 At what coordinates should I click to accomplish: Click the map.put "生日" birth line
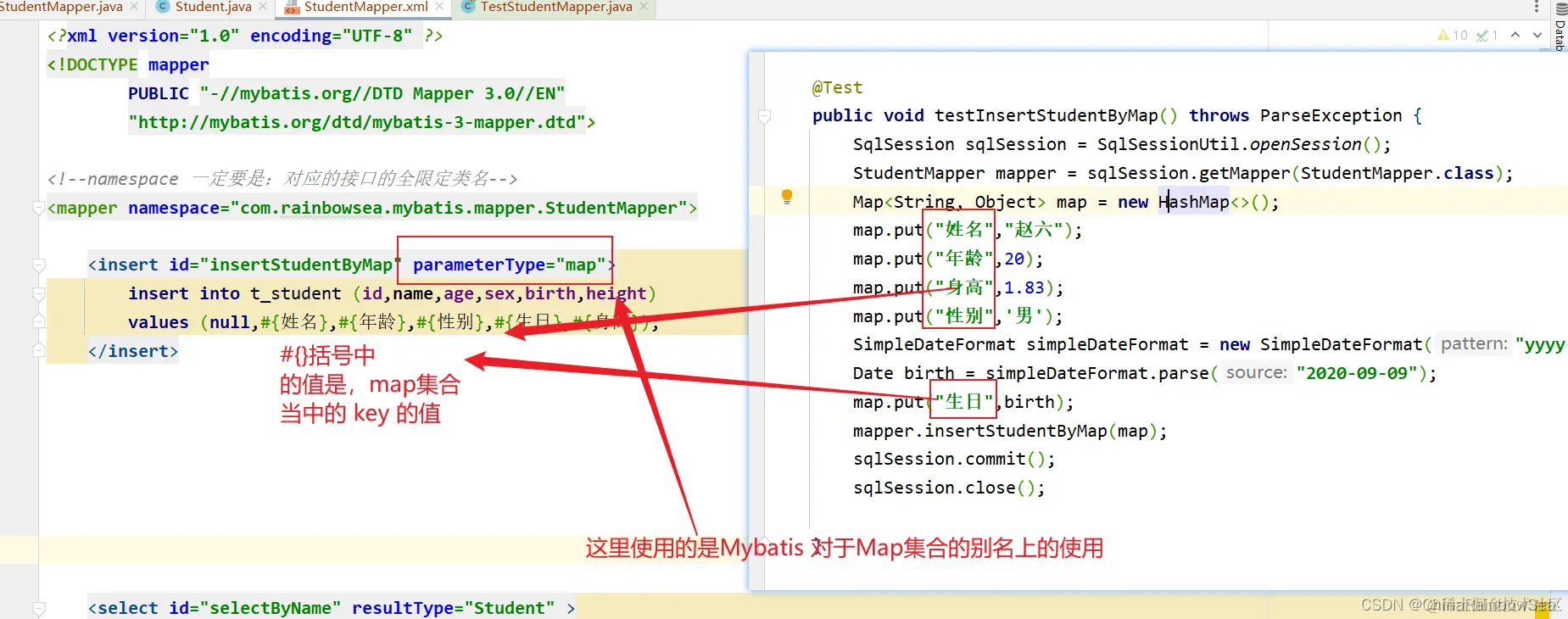tap(963, 402)
